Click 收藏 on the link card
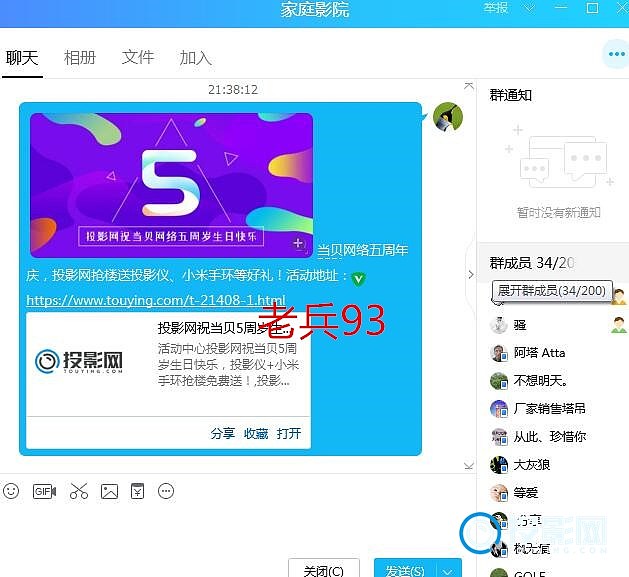 256,433
